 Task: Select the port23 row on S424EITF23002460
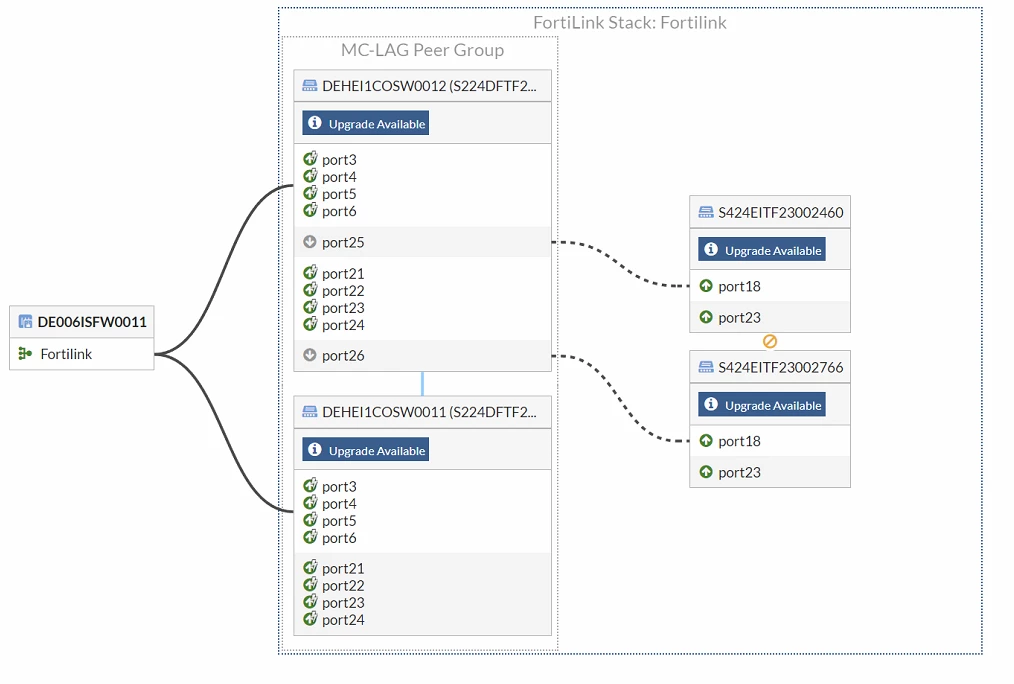[x=770, y=317]
